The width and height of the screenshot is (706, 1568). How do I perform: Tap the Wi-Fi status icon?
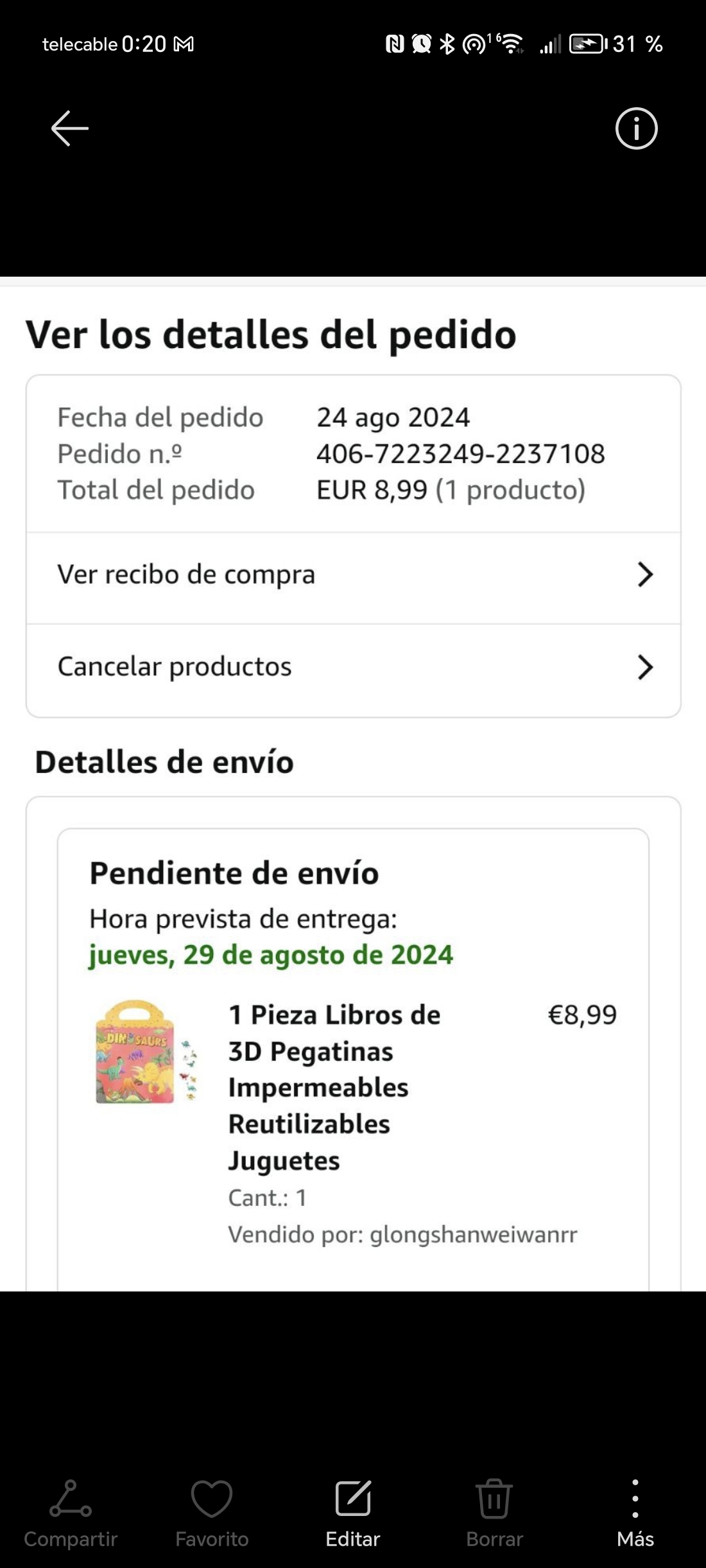pyautogui.click(x=512, y=44)
